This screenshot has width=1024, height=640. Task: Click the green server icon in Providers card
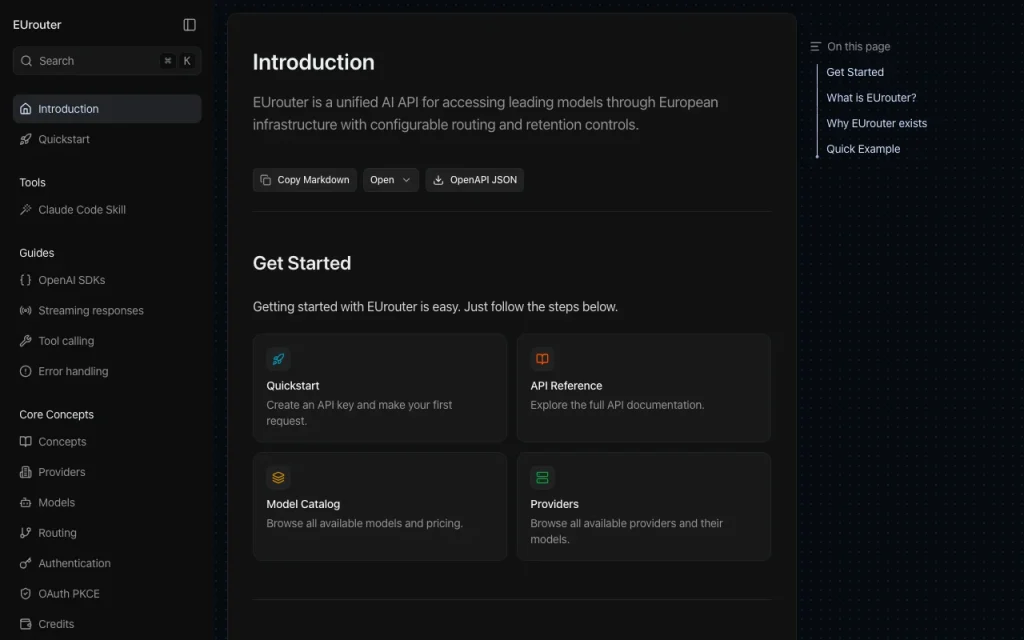(542, 477)
